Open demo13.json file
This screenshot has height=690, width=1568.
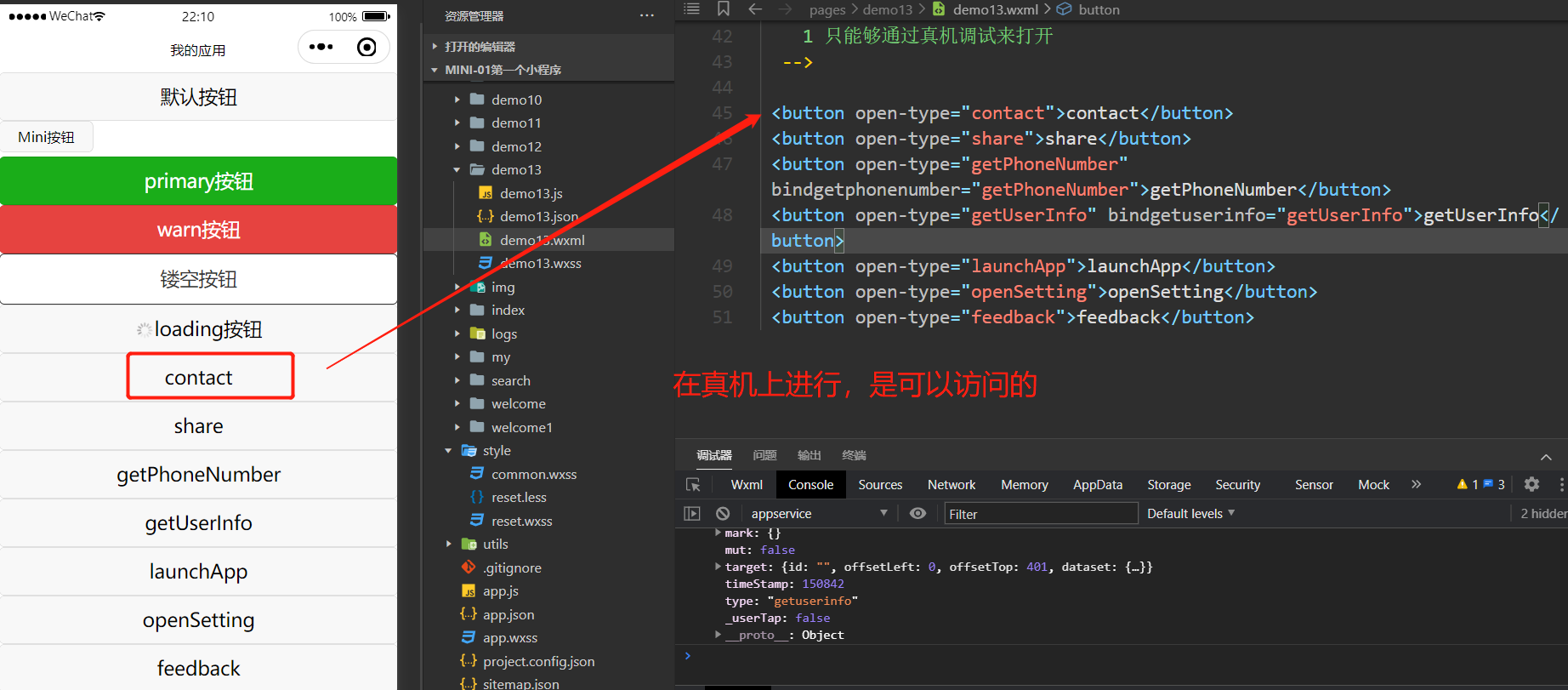[x=539, y=216]
